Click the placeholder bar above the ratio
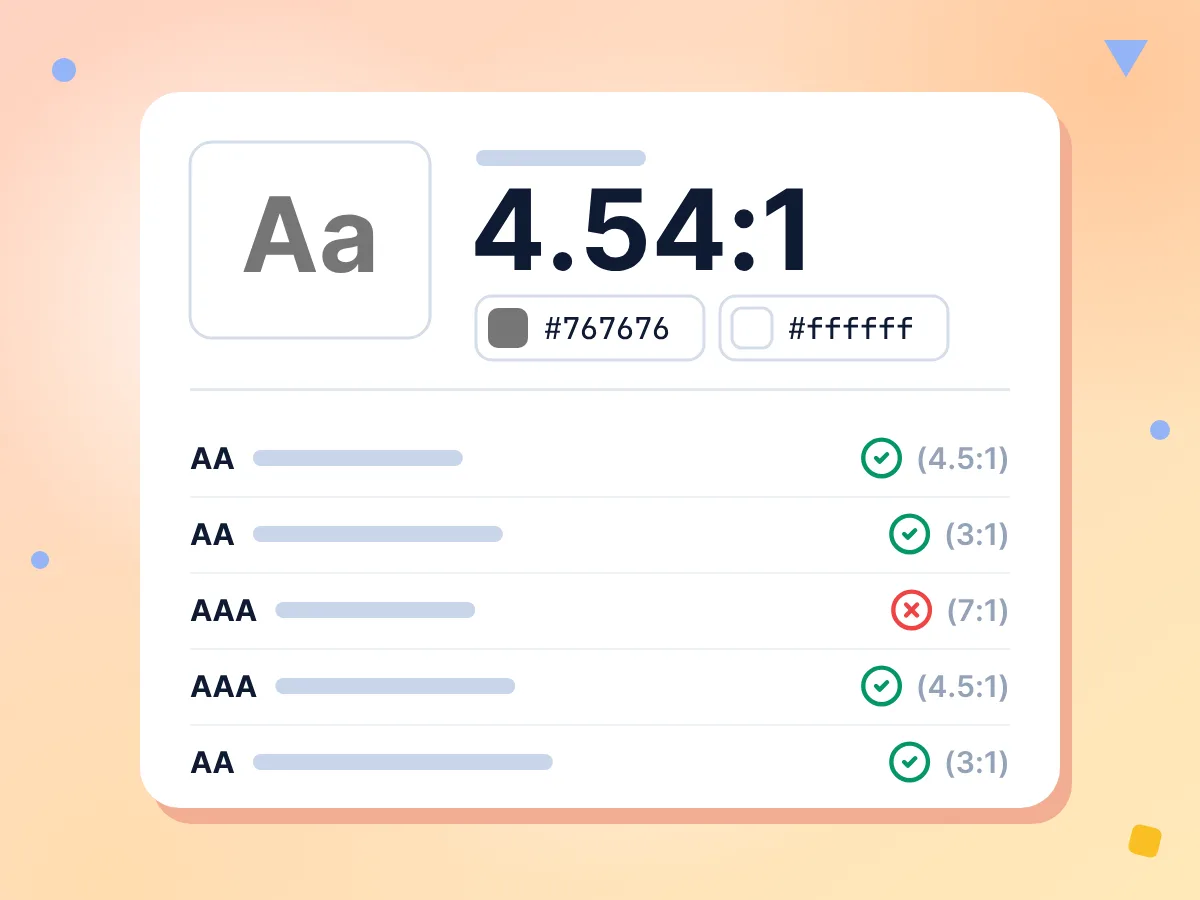 pyautogui.click(x=561, y=158)
